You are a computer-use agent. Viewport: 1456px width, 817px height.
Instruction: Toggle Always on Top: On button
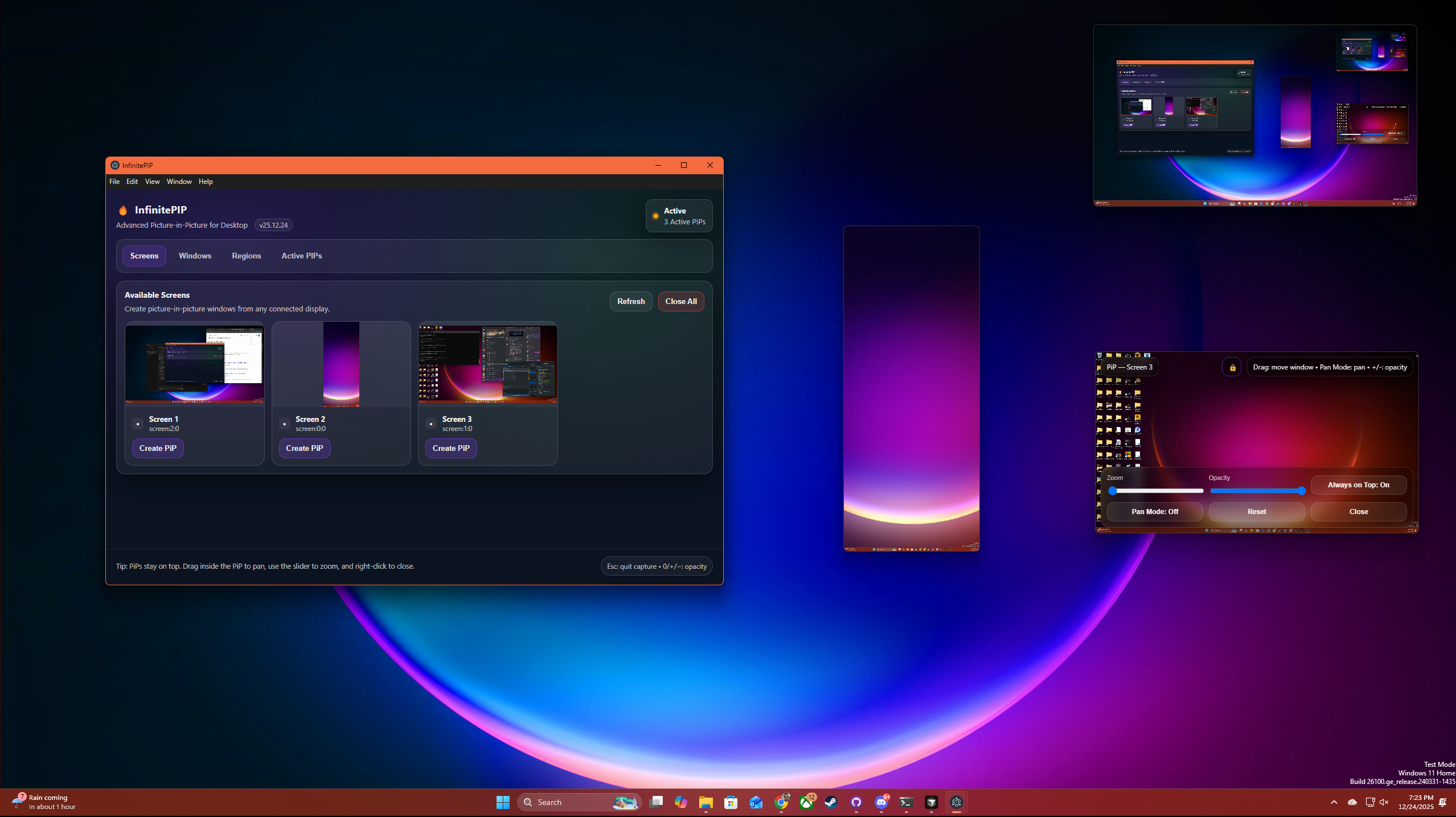(1358, 485)
